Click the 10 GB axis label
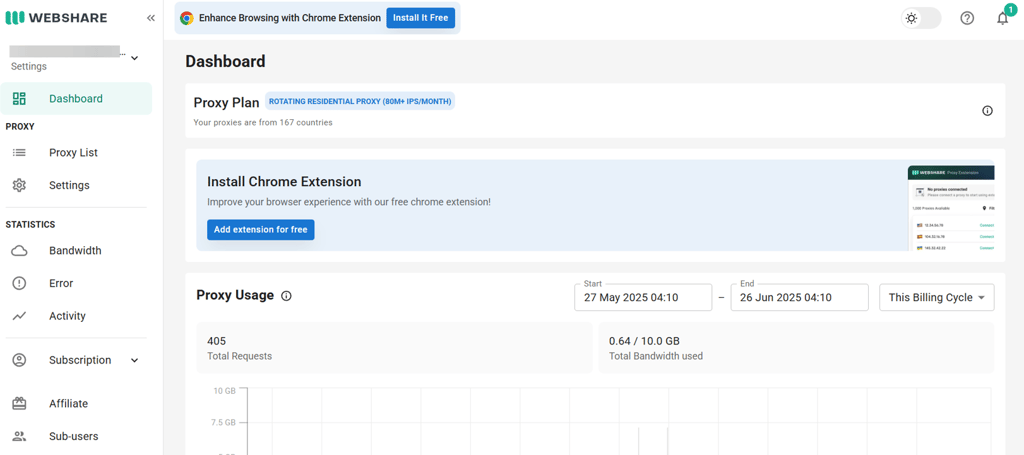 pyautogui.click(x=225, y=391)
